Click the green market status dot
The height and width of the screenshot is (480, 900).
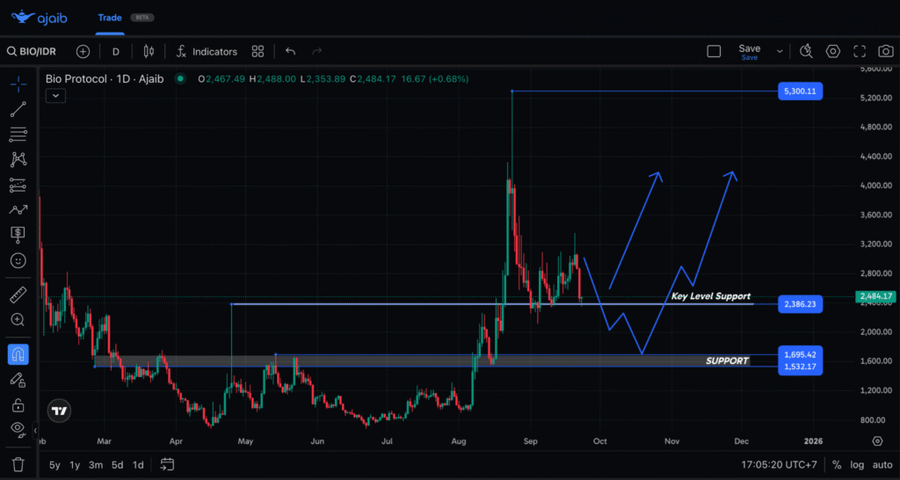[x=181, y=79]
